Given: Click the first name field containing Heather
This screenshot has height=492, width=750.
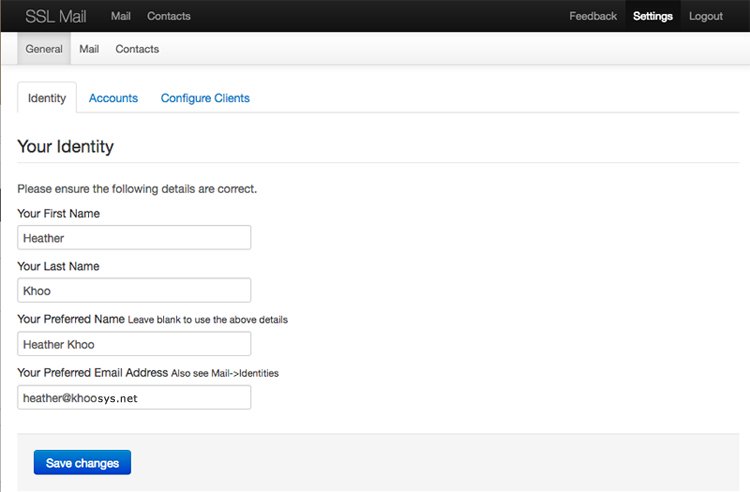Looking at the screenshot, I should tap(134, 238).
